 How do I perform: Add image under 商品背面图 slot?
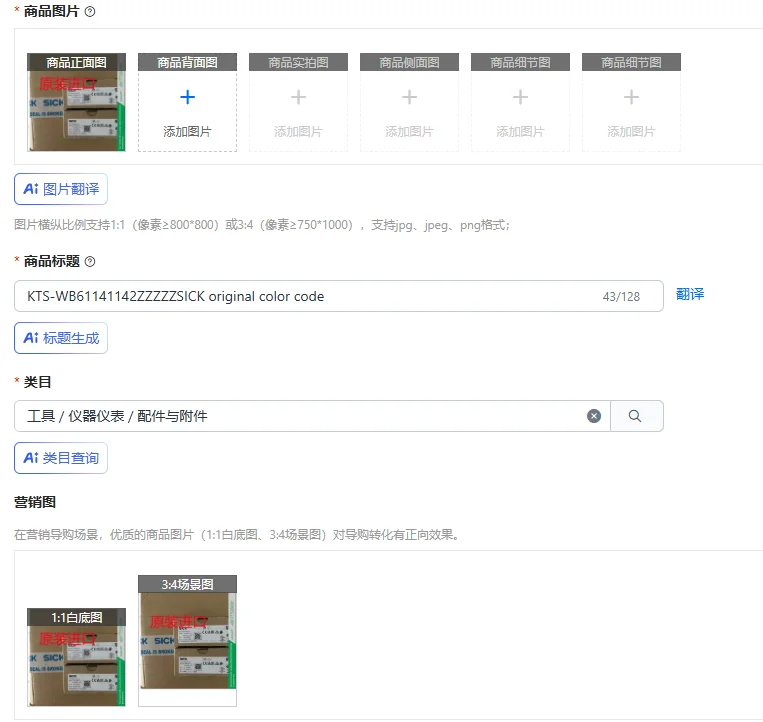[187, 111]
